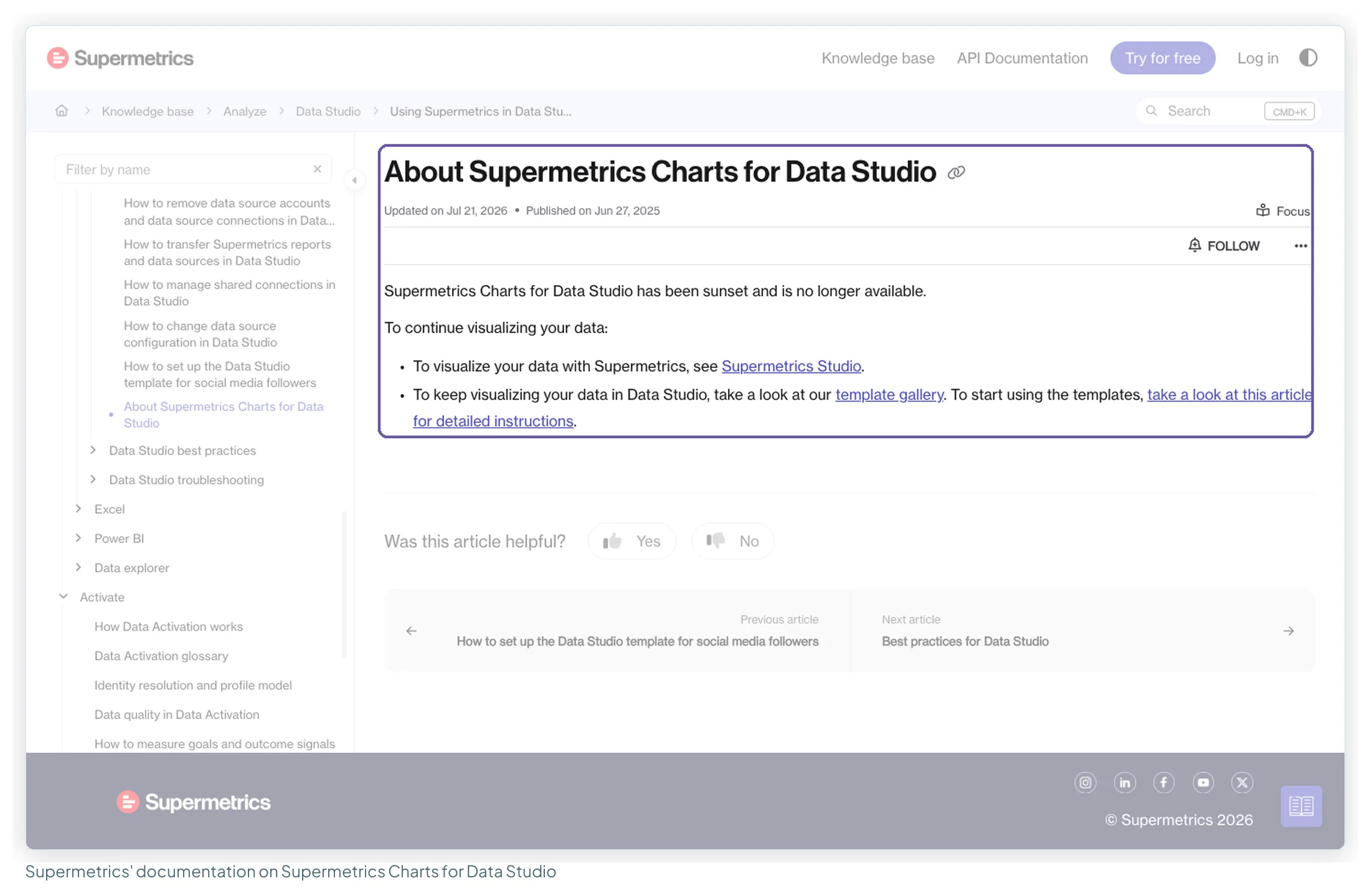This screenshot has height=896, width=1370.
Task: Mark article unhelpful with No thumbs-down
Action: pos(732,541)
